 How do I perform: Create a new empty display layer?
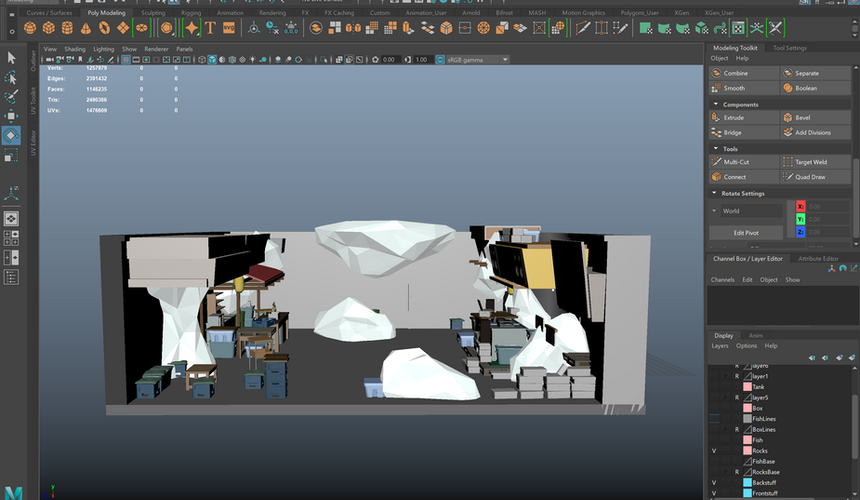(x=839, y=357)
